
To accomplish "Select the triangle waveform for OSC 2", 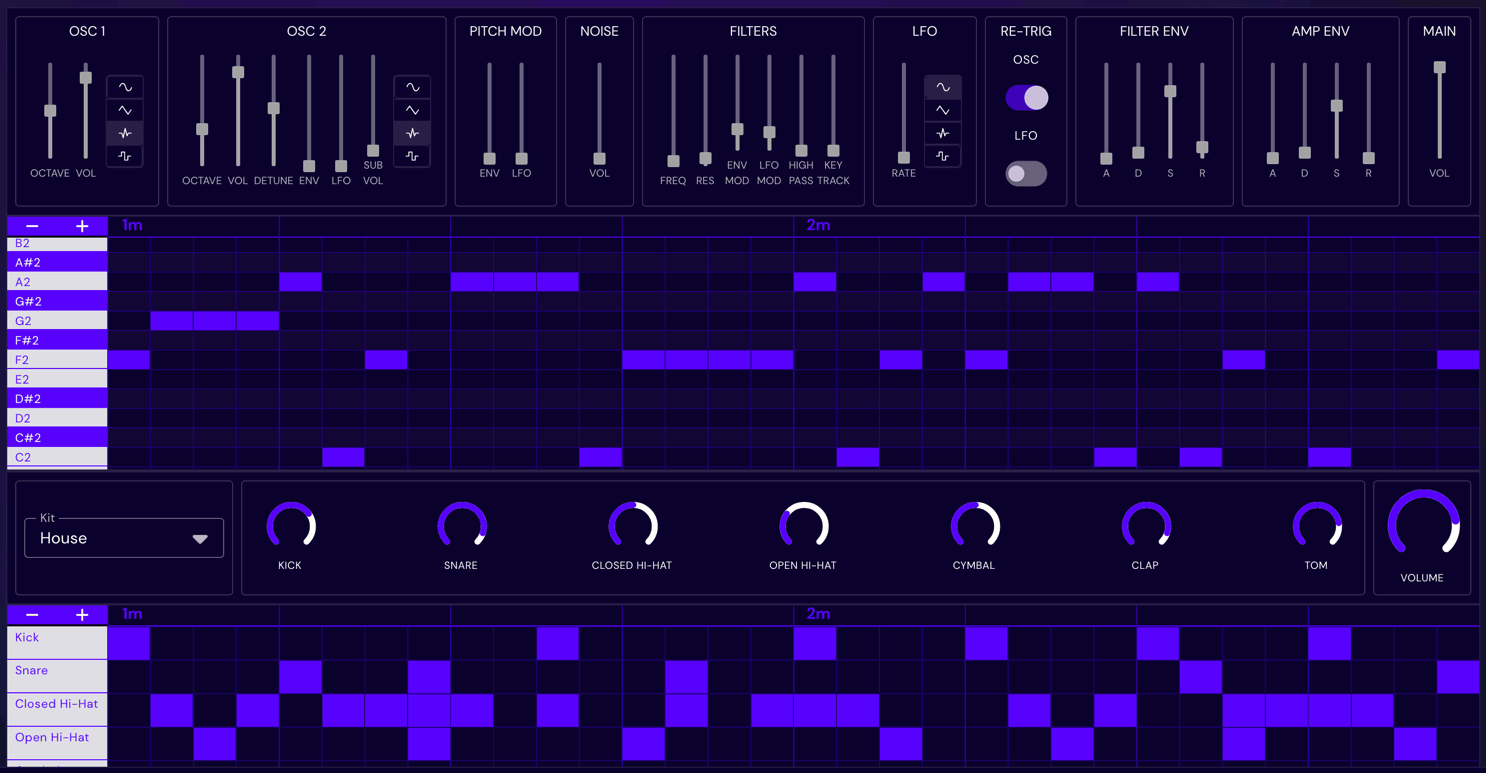I will coord(412,110).
